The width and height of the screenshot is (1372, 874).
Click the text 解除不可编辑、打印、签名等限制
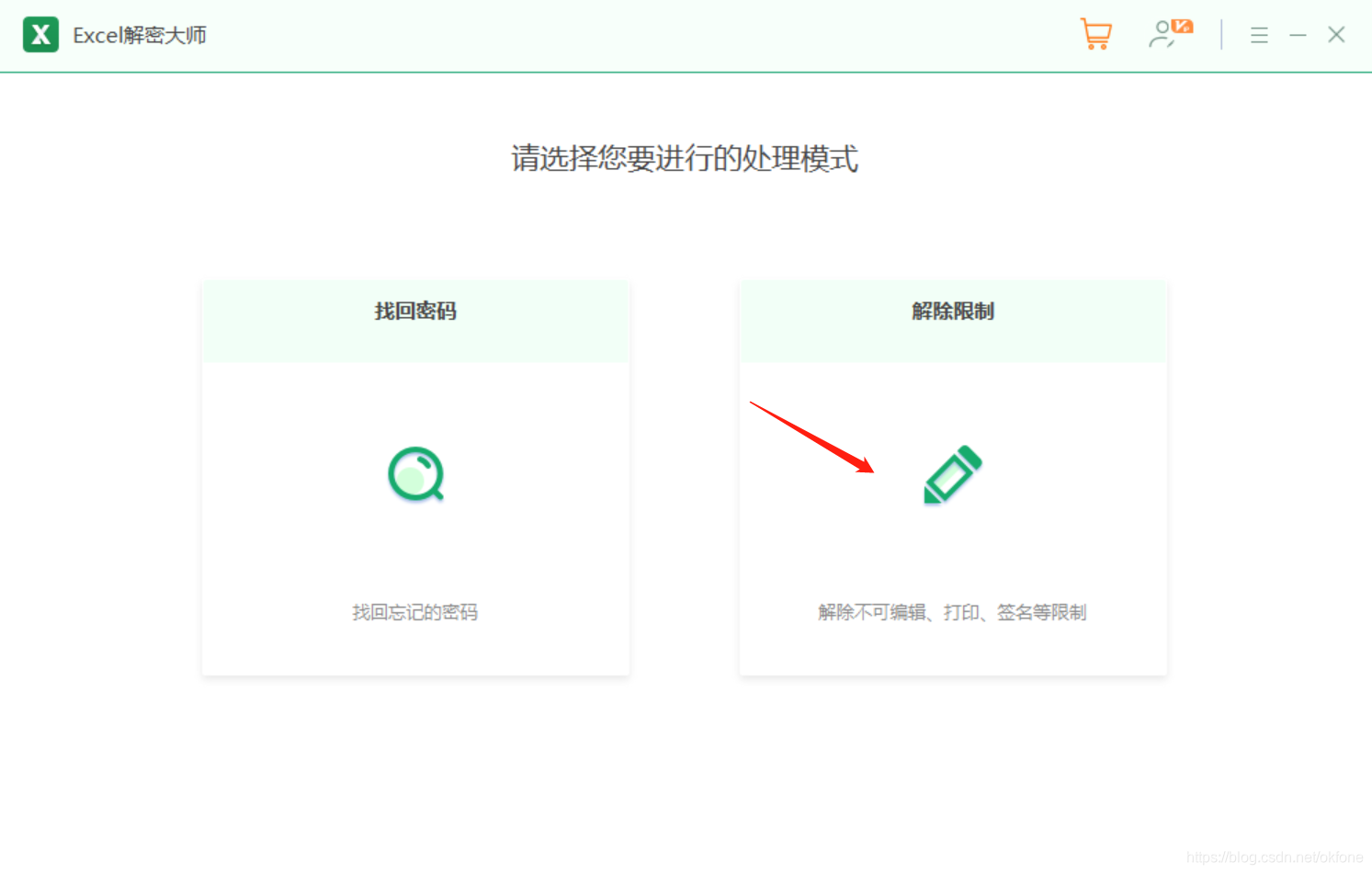(x=952, y=612)
